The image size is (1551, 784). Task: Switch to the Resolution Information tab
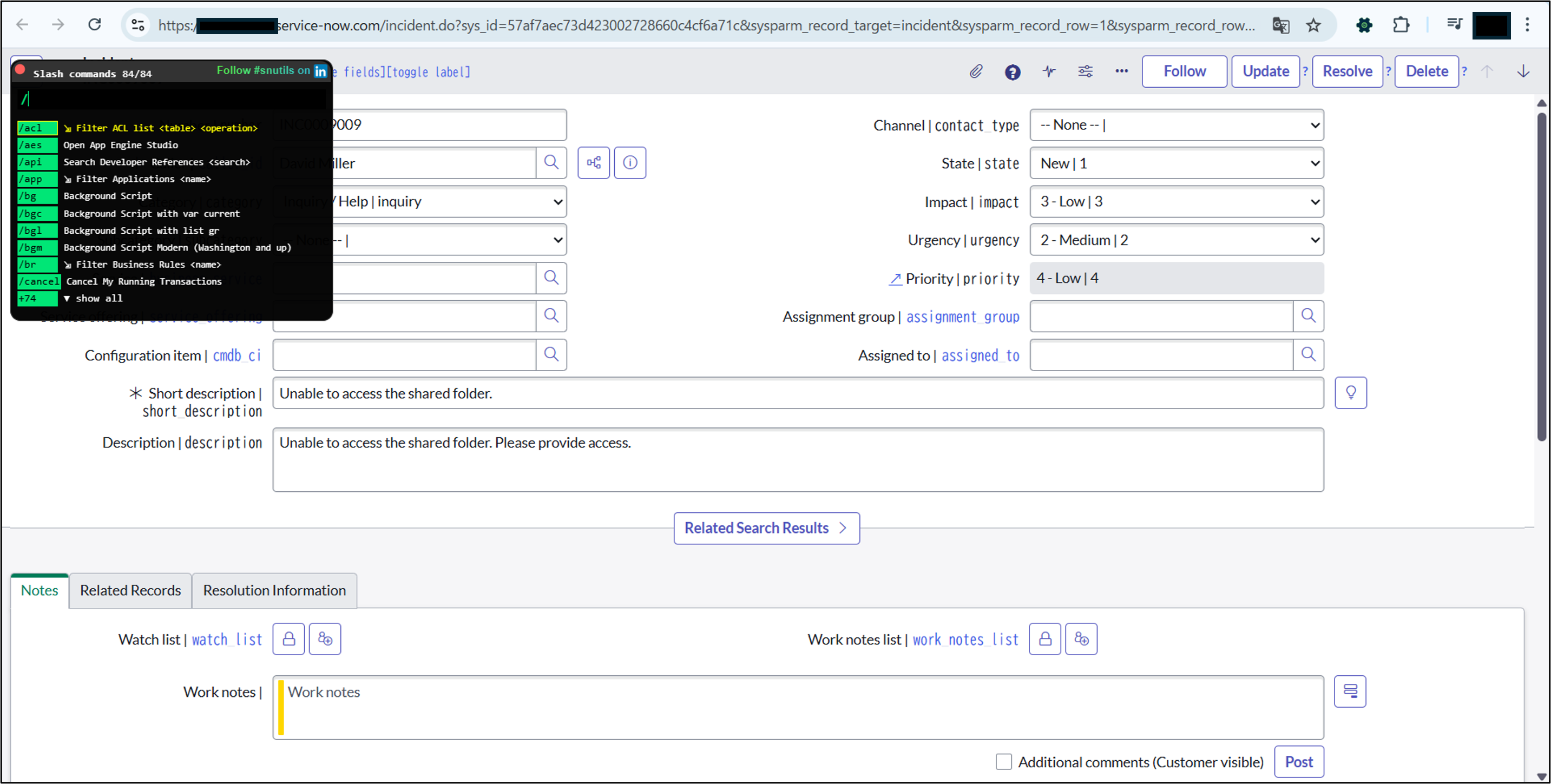coord(274,590)
